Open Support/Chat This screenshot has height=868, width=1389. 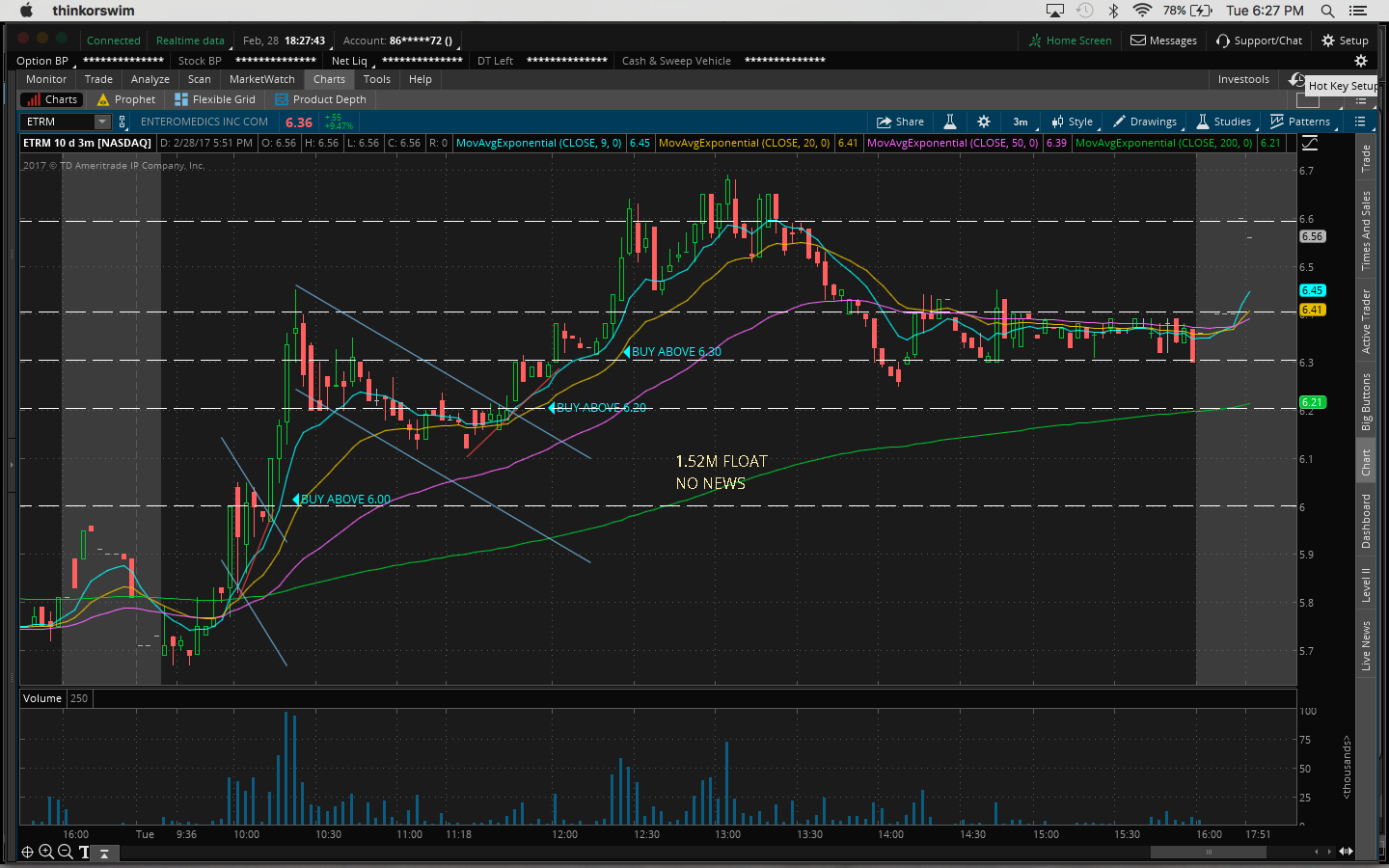point(1259,41)
